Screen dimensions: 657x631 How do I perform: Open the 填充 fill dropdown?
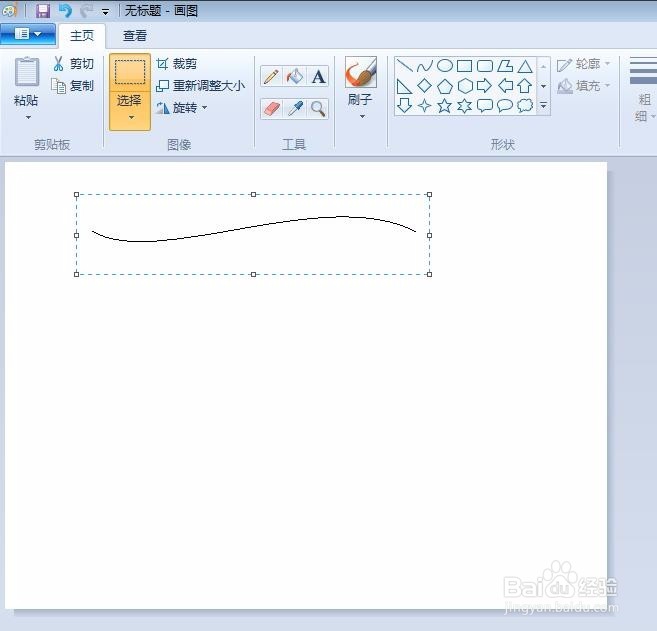(583, 86)
